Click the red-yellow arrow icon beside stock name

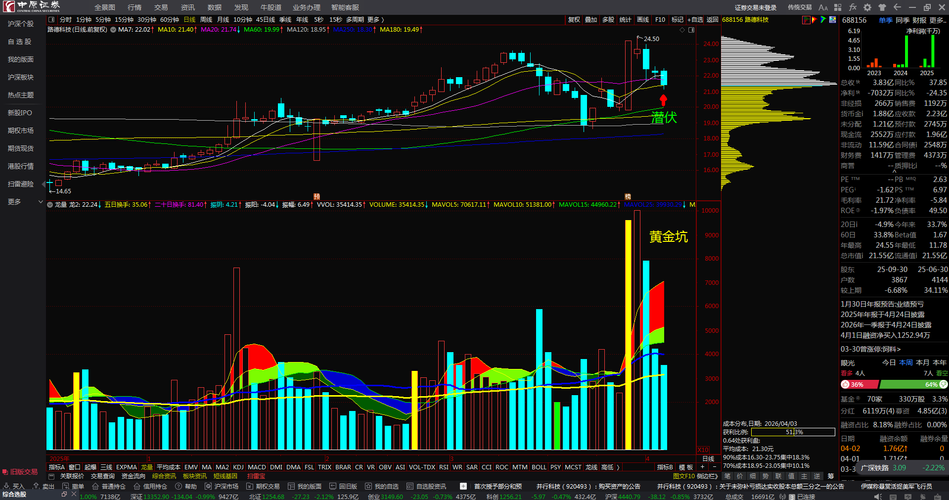point(815,20)
